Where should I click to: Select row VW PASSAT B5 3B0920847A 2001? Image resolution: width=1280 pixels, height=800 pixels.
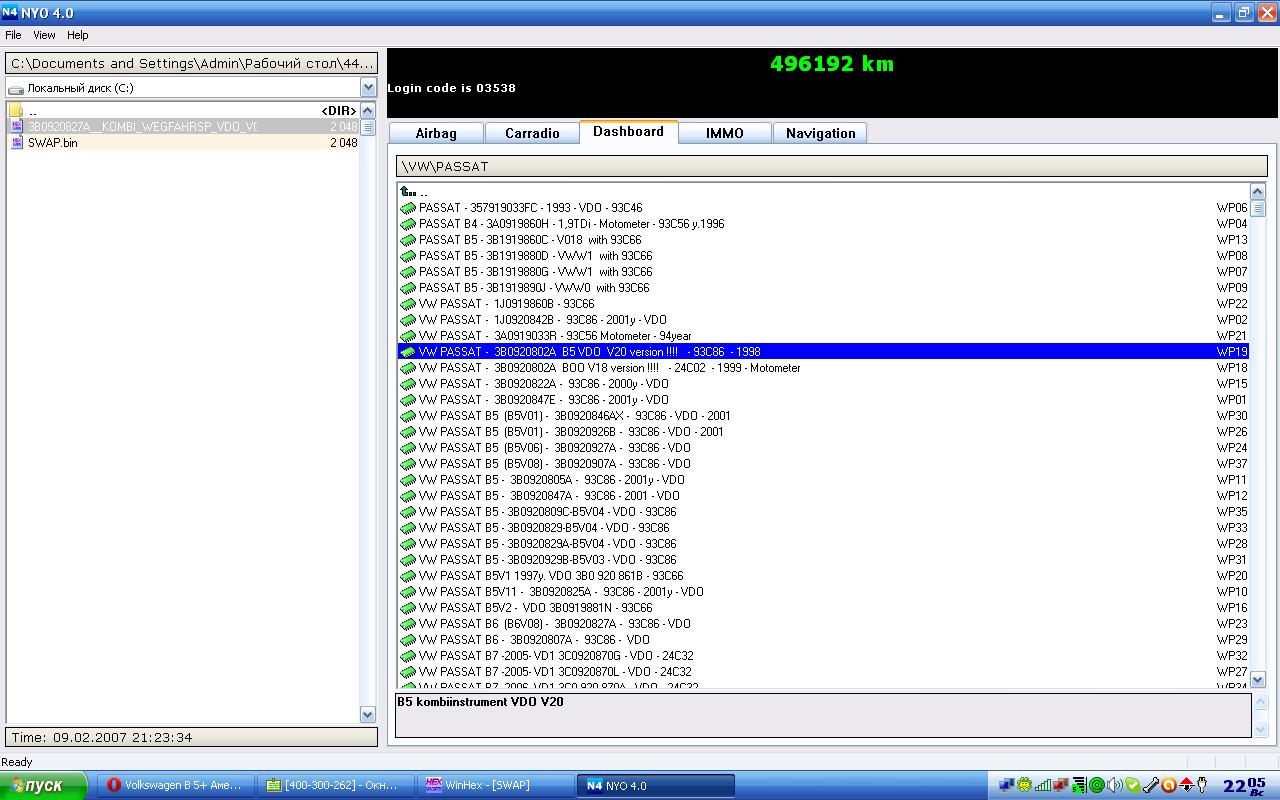point(823,496)
